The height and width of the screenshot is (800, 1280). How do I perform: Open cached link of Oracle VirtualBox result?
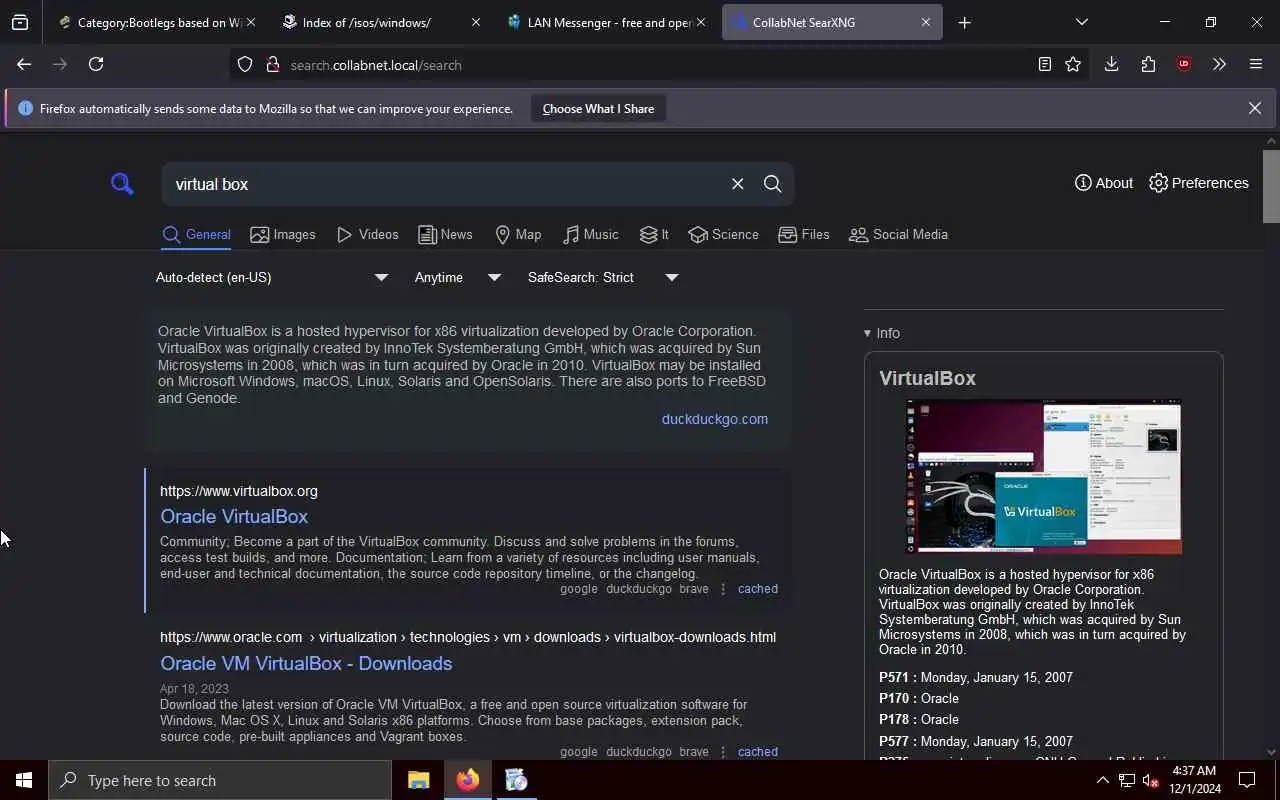point(757,589)
